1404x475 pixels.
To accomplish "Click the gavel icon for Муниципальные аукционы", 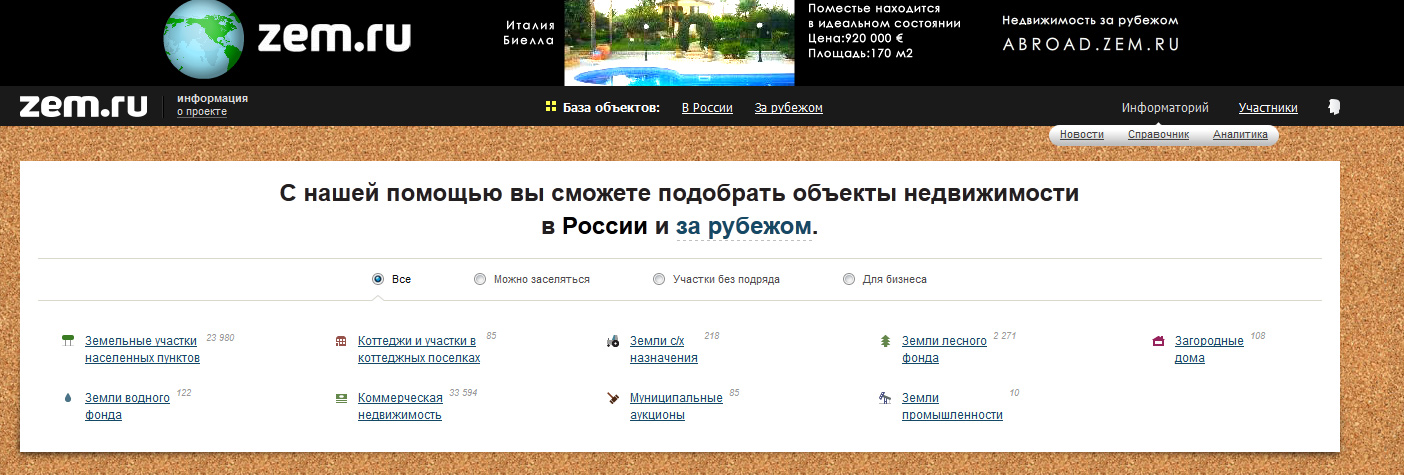I will [613, 398].
